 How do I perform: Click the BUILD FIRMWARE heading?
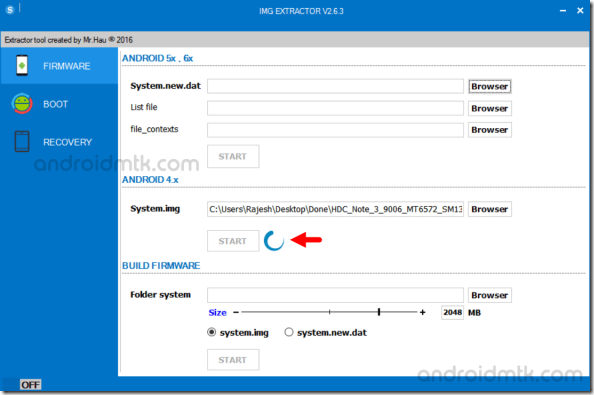tap(161, 265)
